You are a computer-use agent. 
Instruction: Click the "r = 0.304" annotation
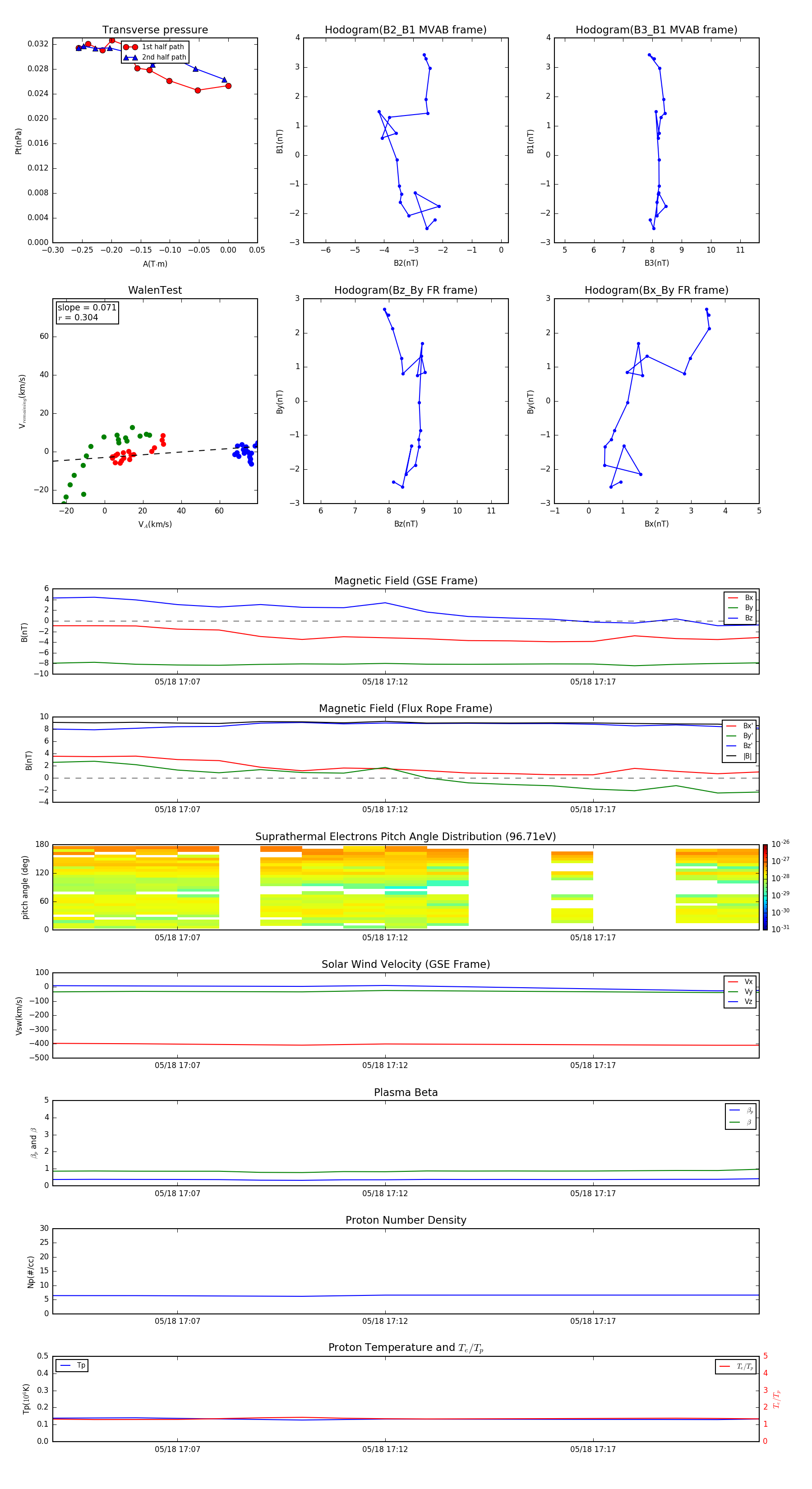click(78, 317)
